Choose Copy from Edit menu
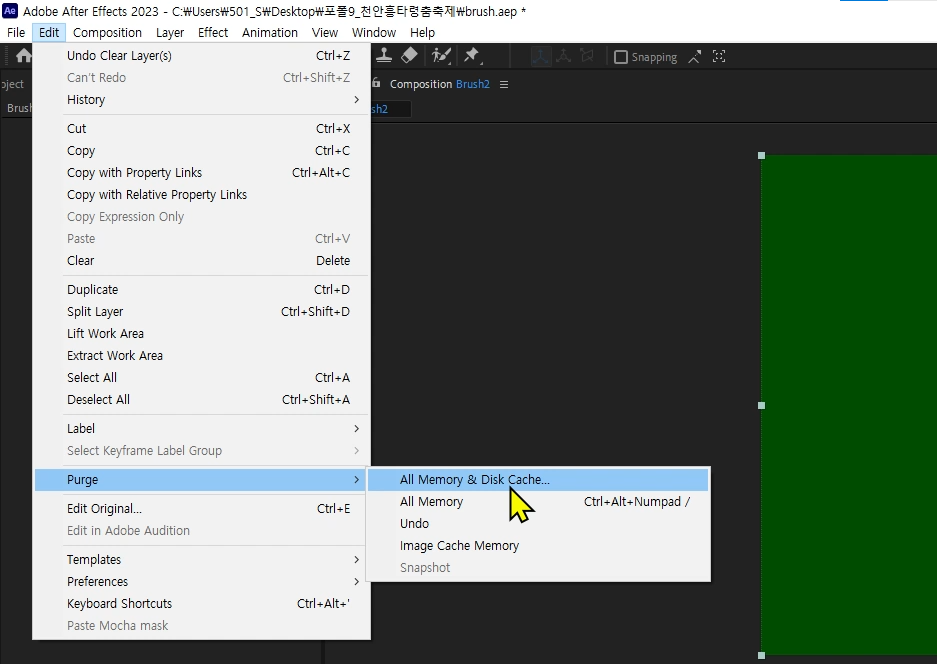 pyautogui.click(x=202, y=151)
